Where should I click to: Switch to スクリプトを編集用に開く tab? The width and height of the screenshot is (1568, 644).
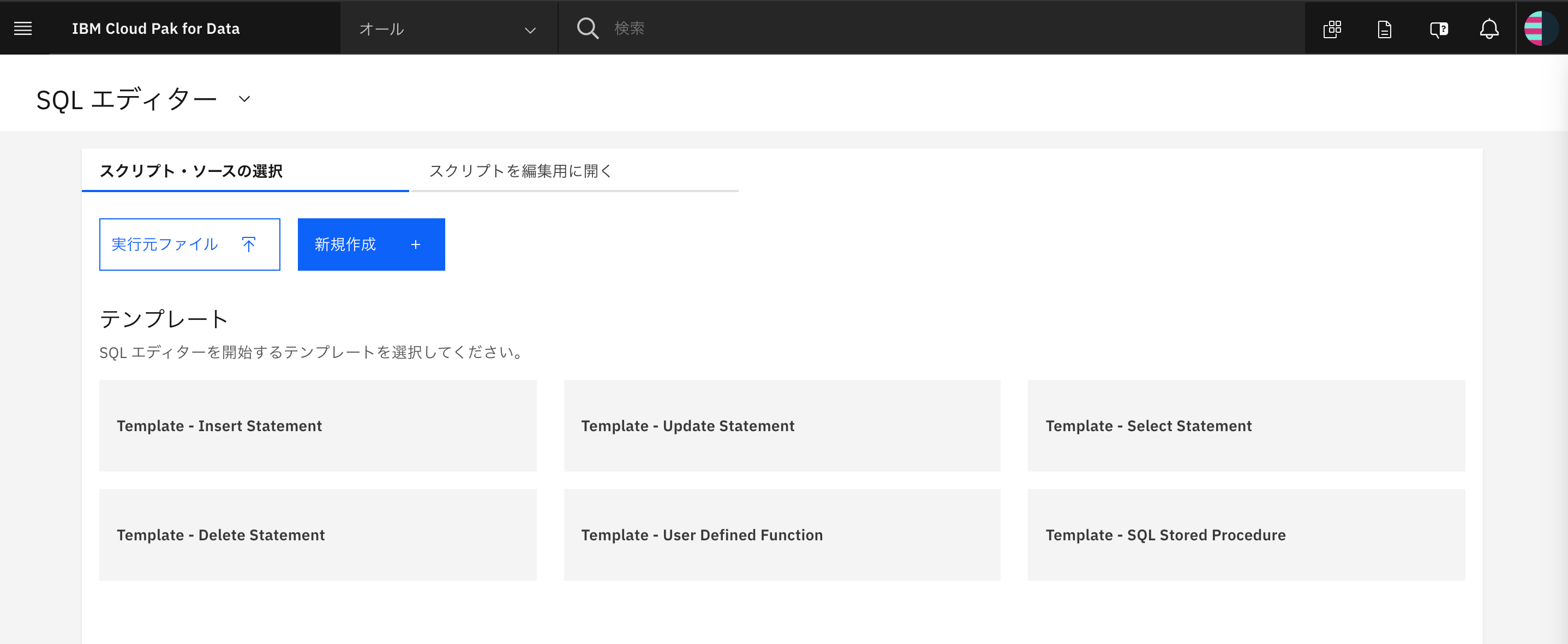(x=520, y=172)
